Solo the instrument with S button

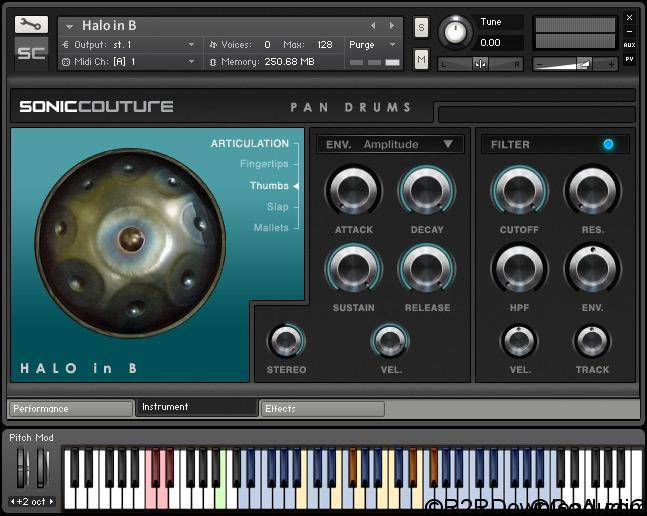coord(421,26)
